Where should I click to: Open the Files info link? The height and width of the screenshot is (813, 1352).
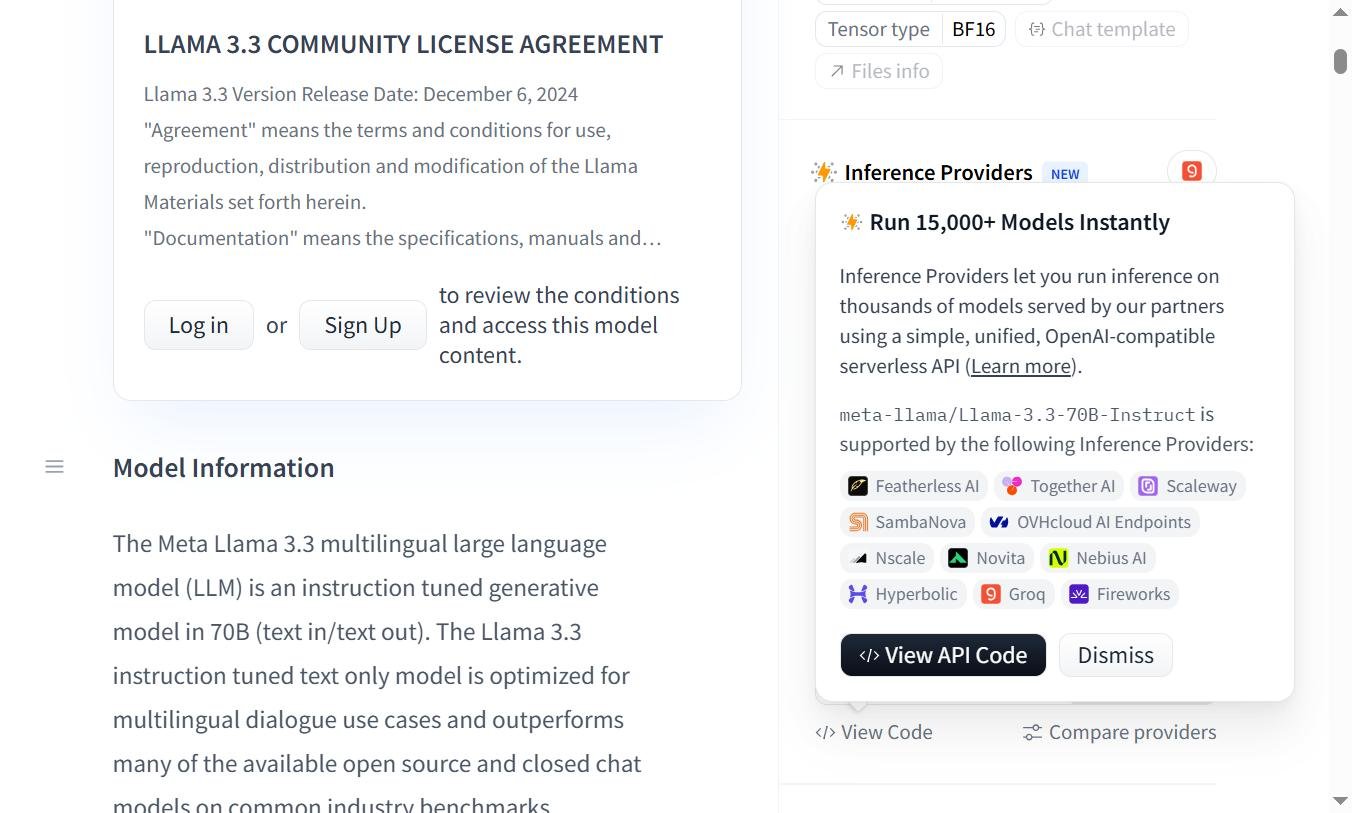879,71
